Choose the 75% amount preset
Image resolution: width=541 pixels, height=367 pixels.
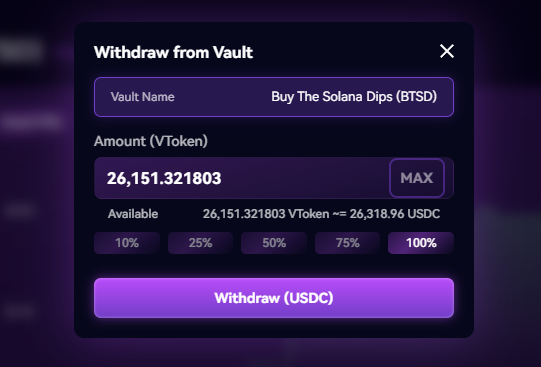click(347, 243)
